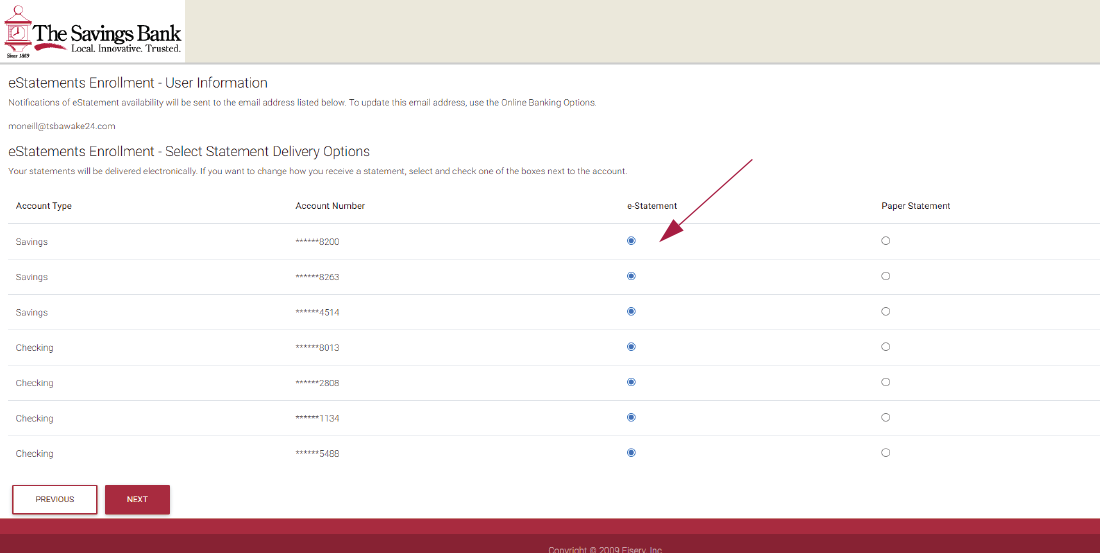Choose Paper Statement for Checking account 2808
Screen dimensions: 1100x553
pos(886,382)
